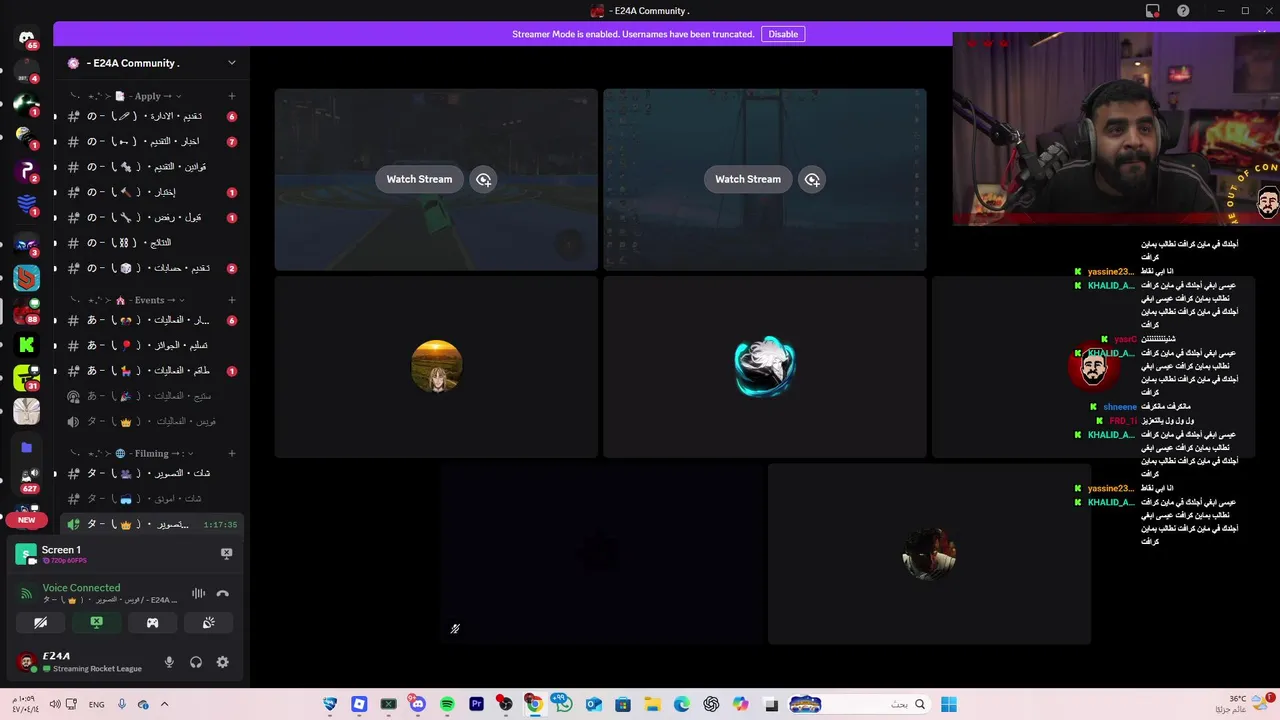1280x720 pixels.
Task: Open channel شات • التصوير
Action: click(x=152, y=473)
